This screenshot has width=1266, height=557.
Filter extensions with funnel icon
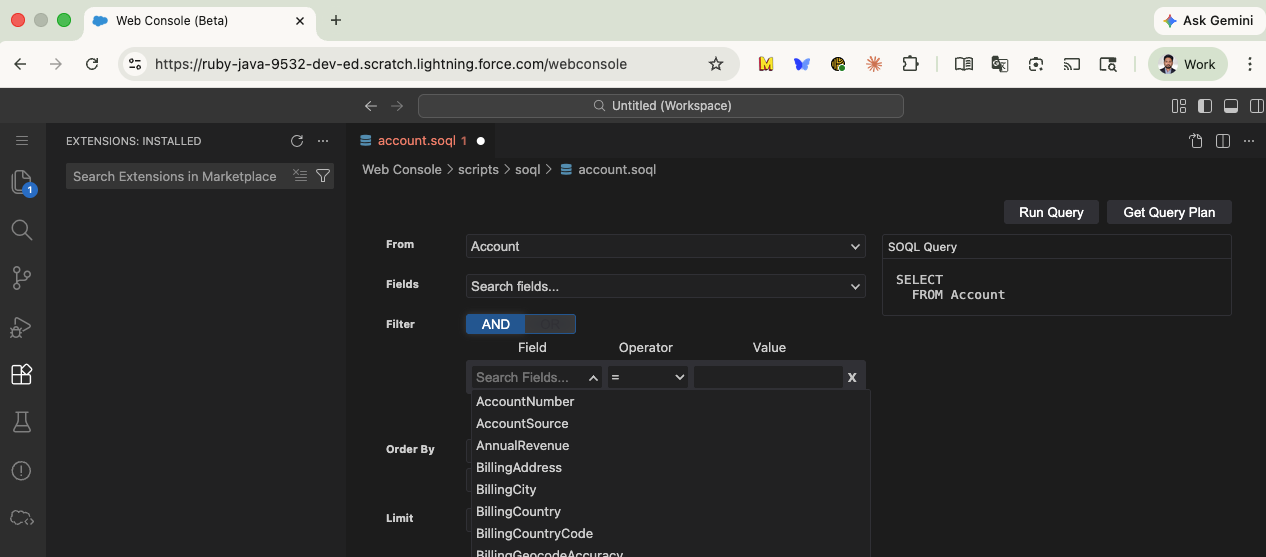(323, 176)
